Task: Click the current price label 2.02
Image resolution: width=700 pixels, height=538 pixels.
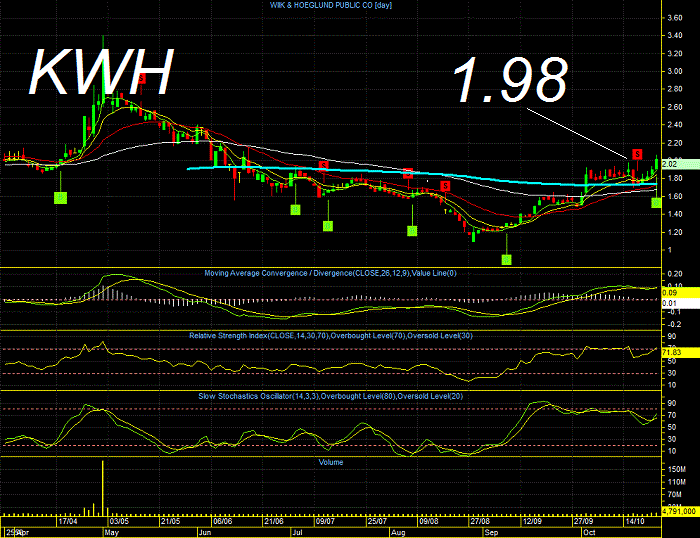Action: pyautogui.click(x=680, y=164)
